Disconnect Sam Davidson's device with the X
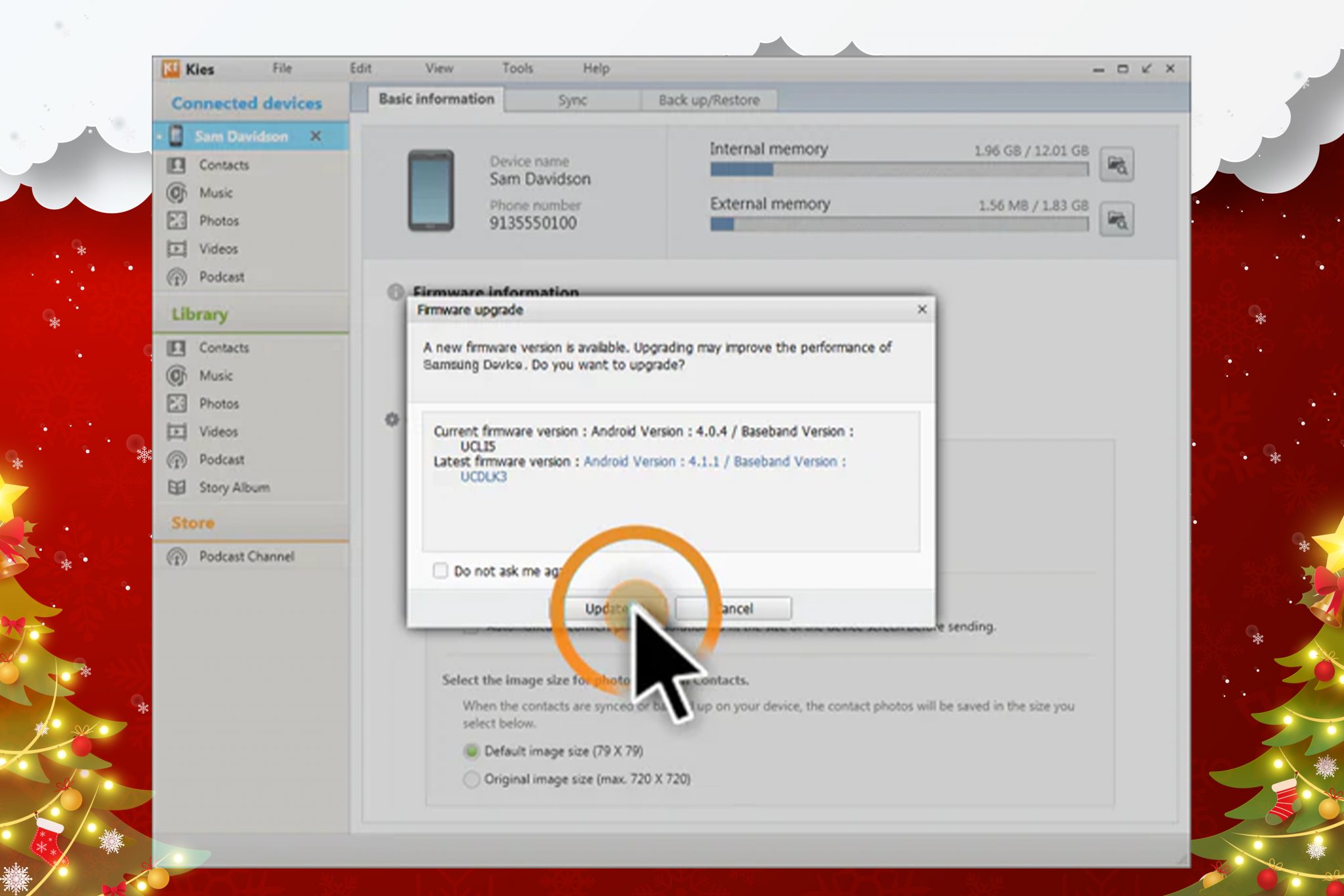The width and height of the screenshot is (1344, 896). [x=316, y=136]
